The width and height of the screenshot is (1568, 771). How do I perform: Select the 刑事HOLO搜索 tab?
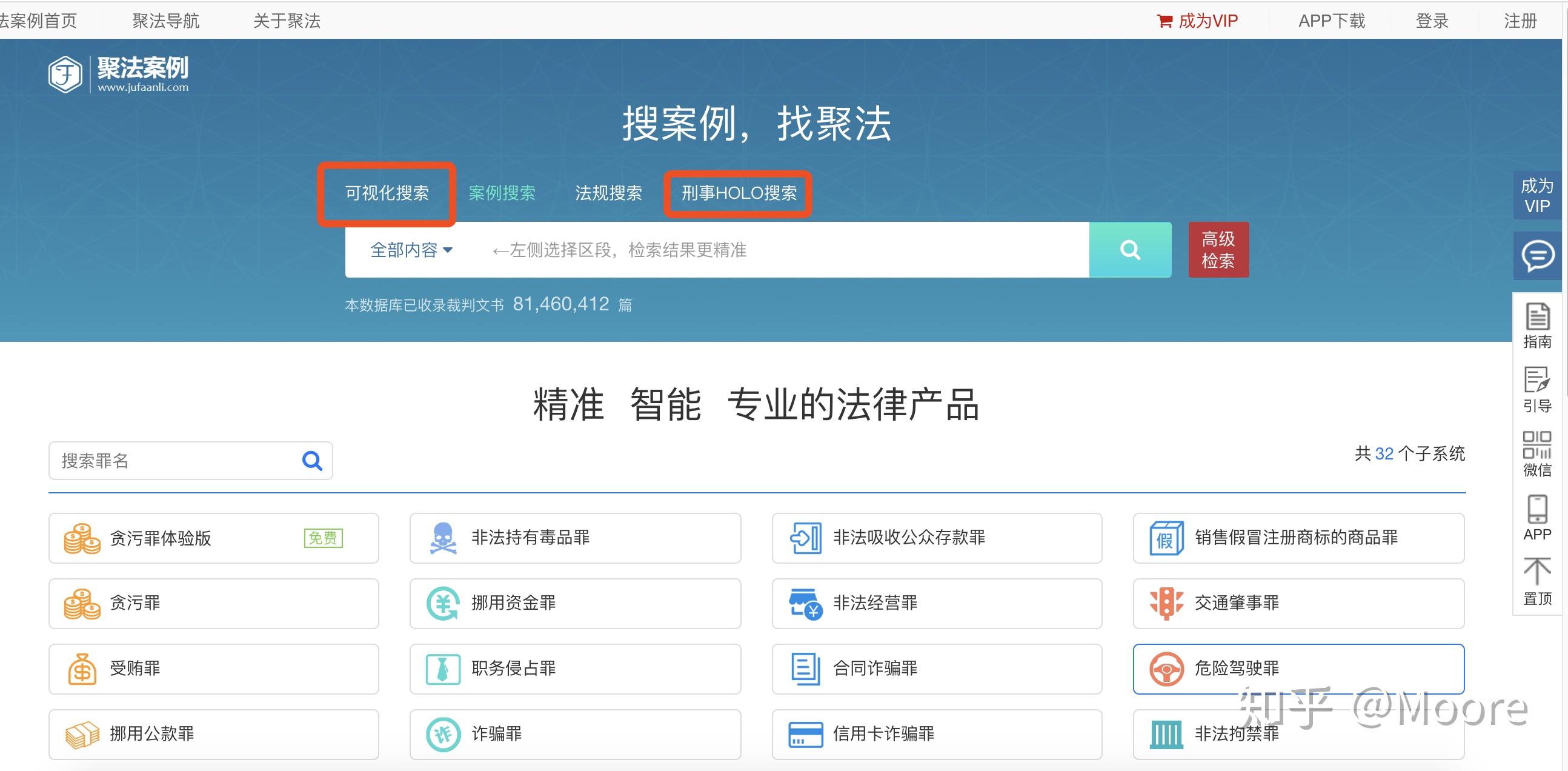click(x=739, y=193)
